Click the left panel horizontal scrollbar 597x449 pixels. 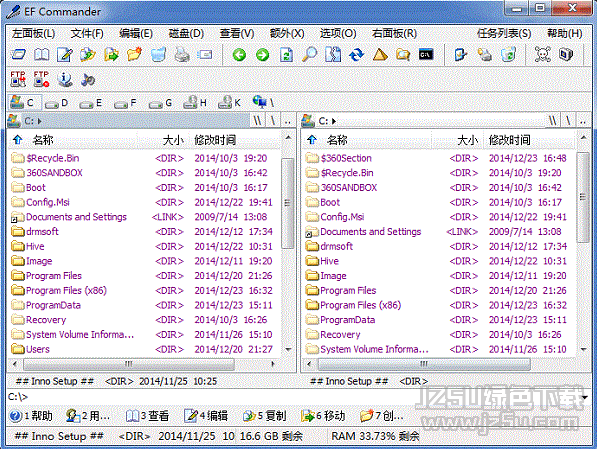click(144, 364)
